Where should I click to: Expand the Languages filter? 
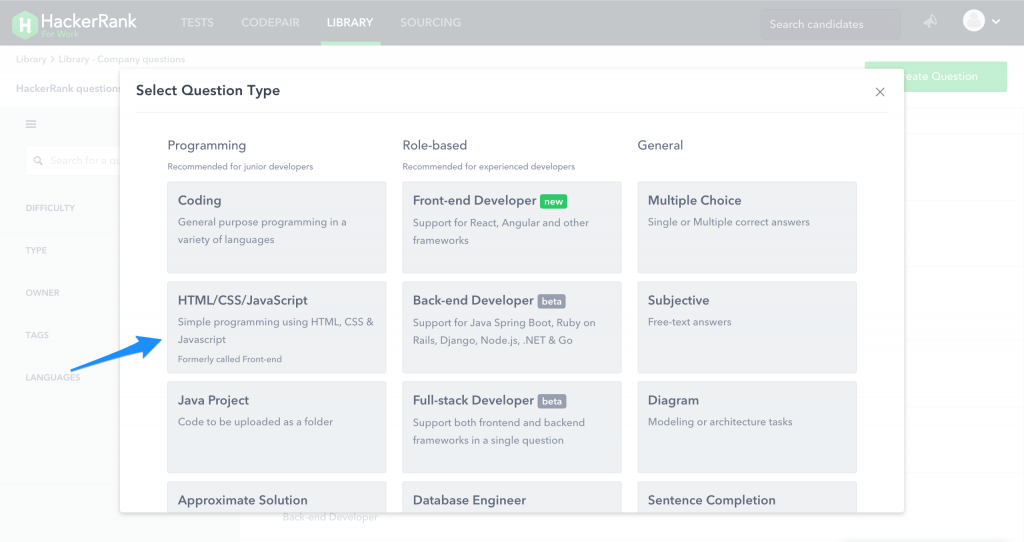pyautogui.click(x=53, y=377)
